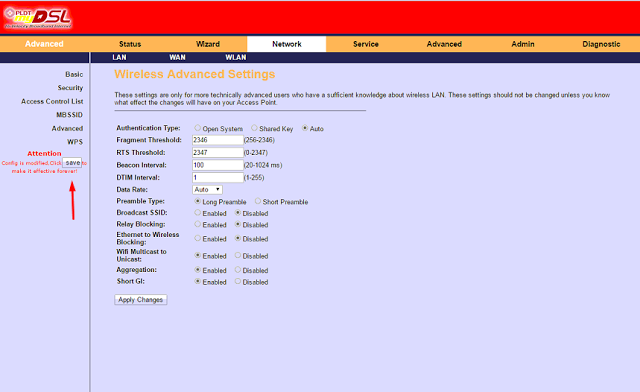Open the Status tab
The width and height of the screenshot is (640, 392).
coord(130,44)
